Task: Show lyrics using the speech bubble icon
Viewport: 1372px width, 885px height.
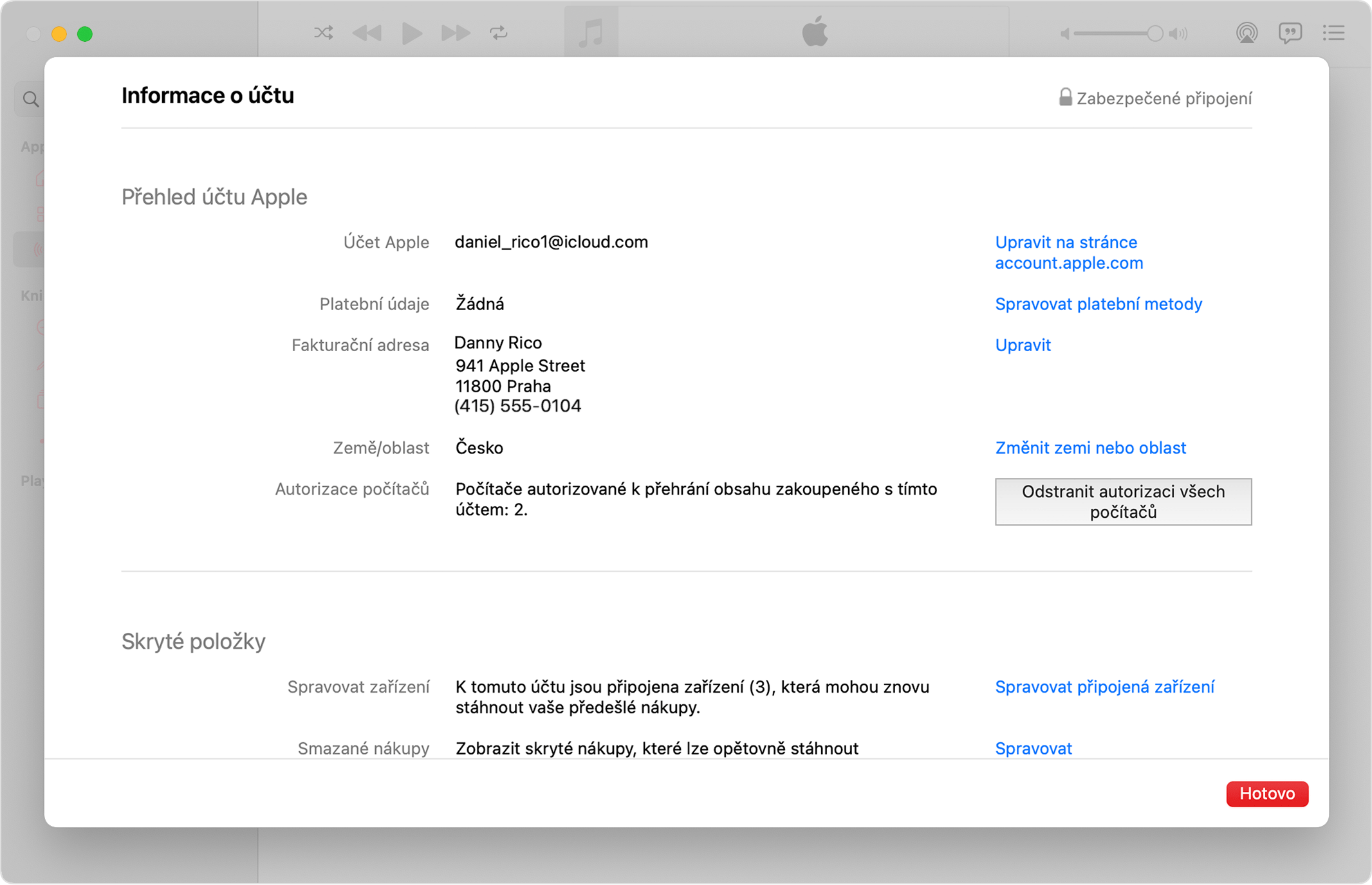Action: pos(1290,33)
